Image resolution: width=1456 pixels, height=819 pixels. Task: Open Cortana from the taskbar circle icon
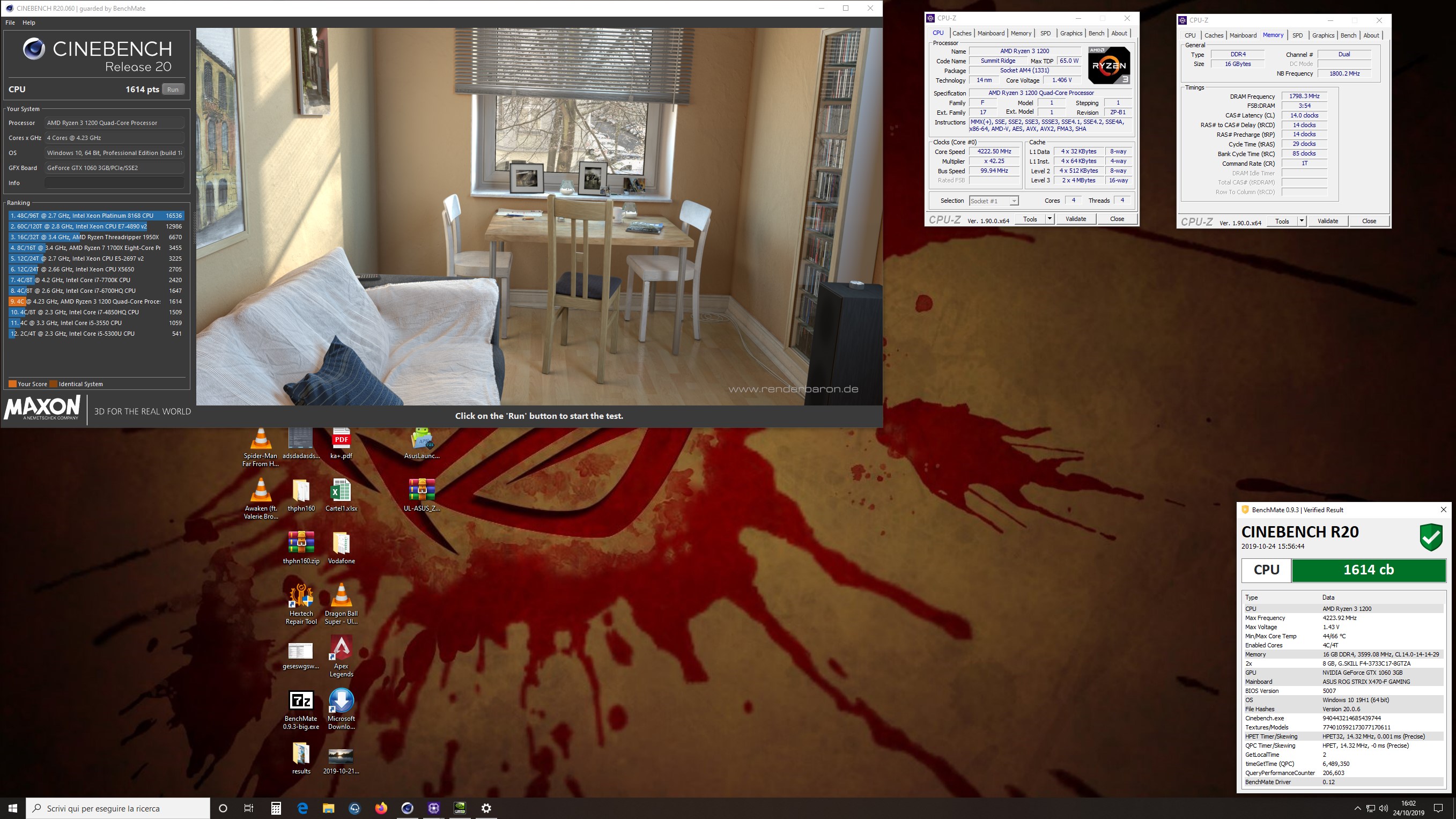[223, 808]
